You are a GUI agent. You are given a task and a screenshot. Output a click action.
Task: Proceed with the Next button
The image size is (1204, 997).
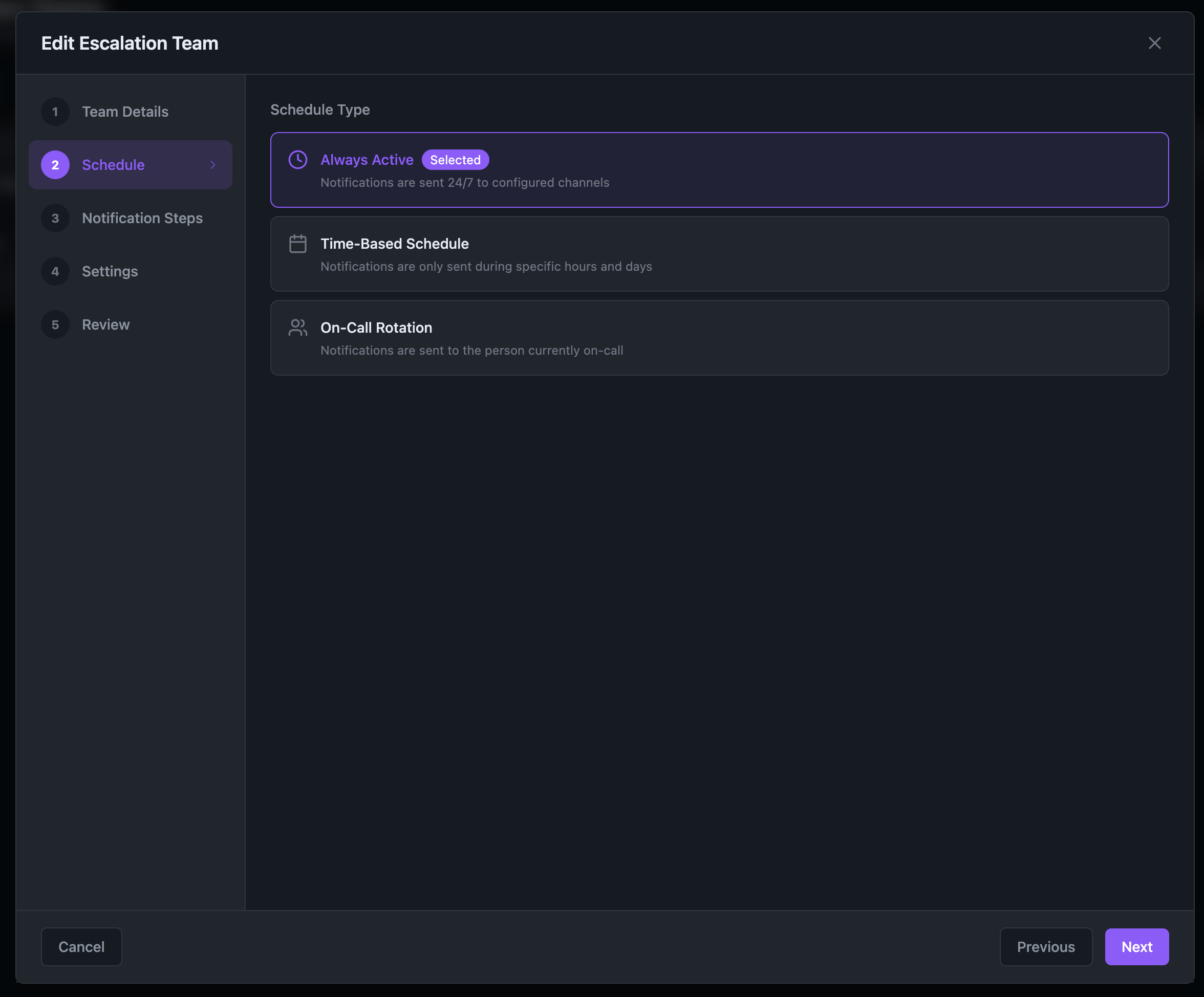pyautogui.click(x=1136, y=946)
